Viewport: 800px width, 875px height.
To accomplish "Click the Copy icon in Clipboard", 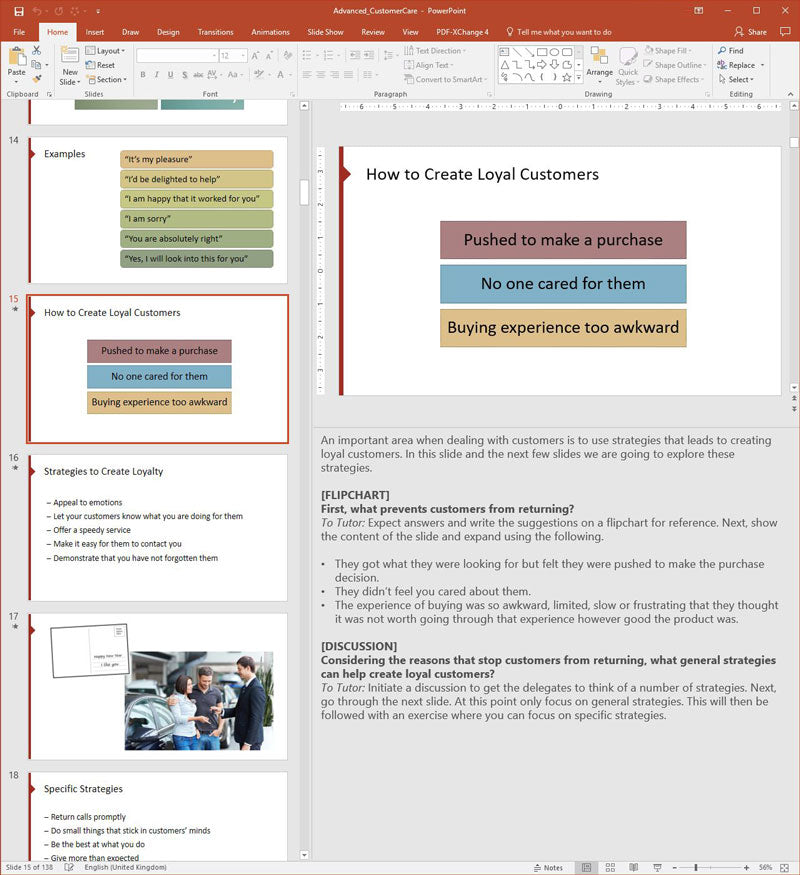I will click(36, 65).
